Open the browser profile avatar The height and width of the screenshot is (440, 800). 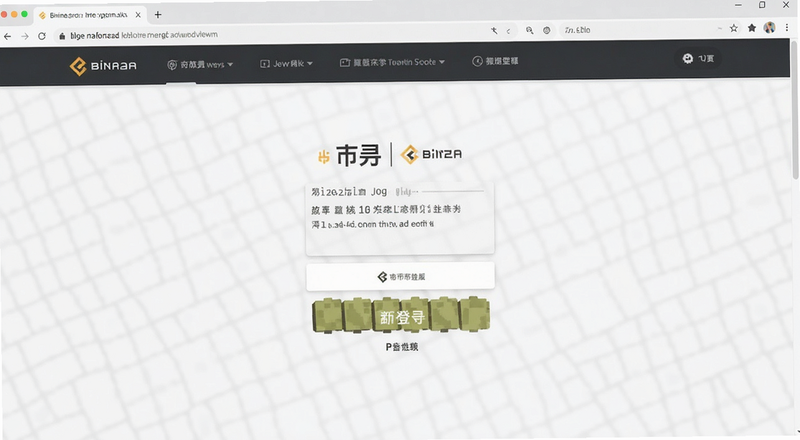pyautogui.click(x=769, y=28)
